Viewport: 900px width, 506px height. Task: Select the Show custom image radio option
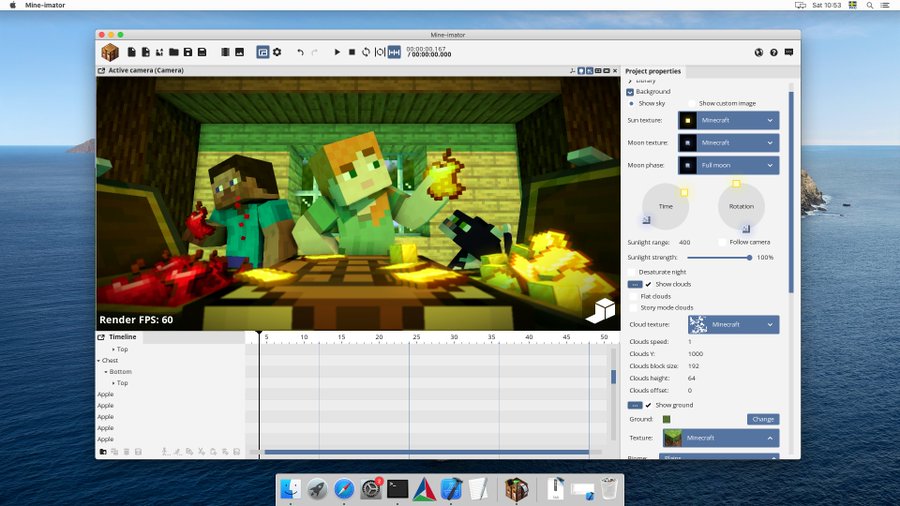[x=692, y=103]
